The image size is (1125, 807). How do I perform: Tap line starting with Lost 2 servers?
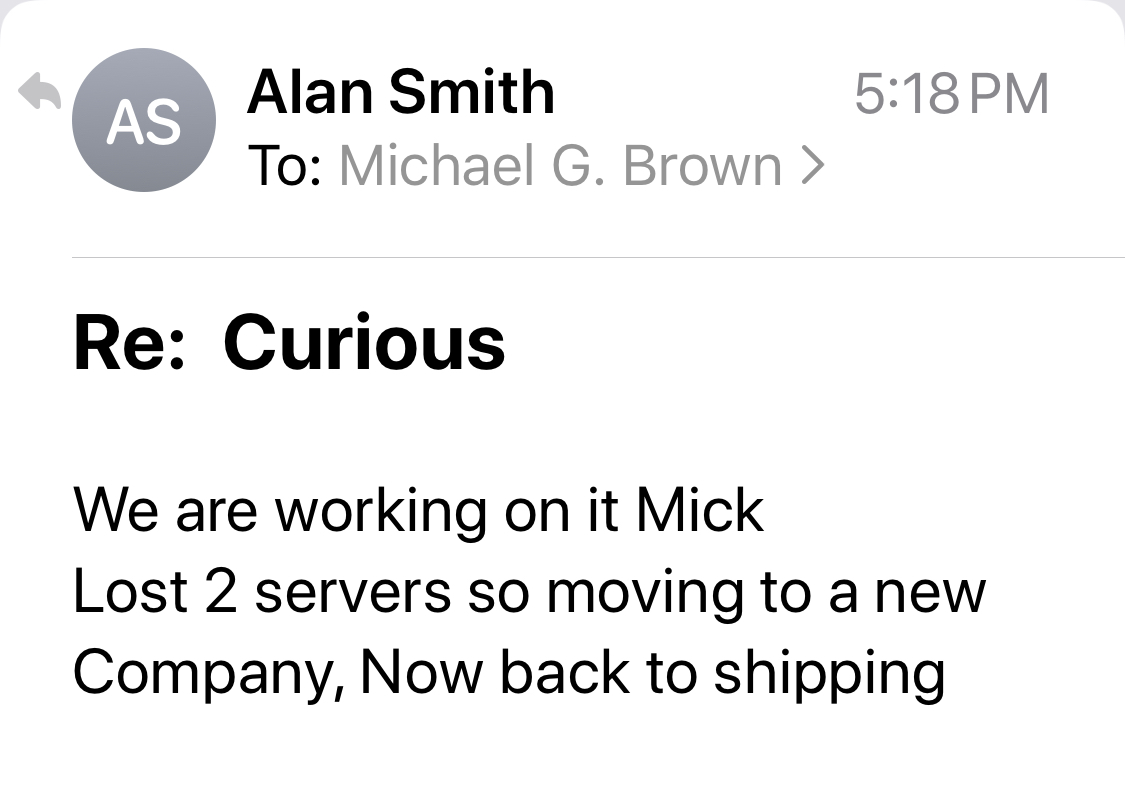[x=529, y=593]
